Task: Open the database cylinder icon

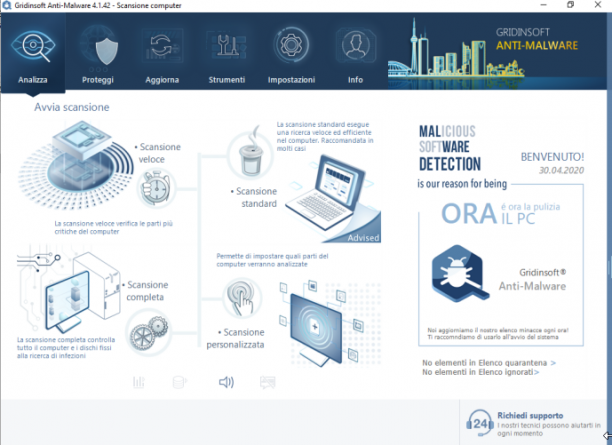Action: [x=179, y=383]
